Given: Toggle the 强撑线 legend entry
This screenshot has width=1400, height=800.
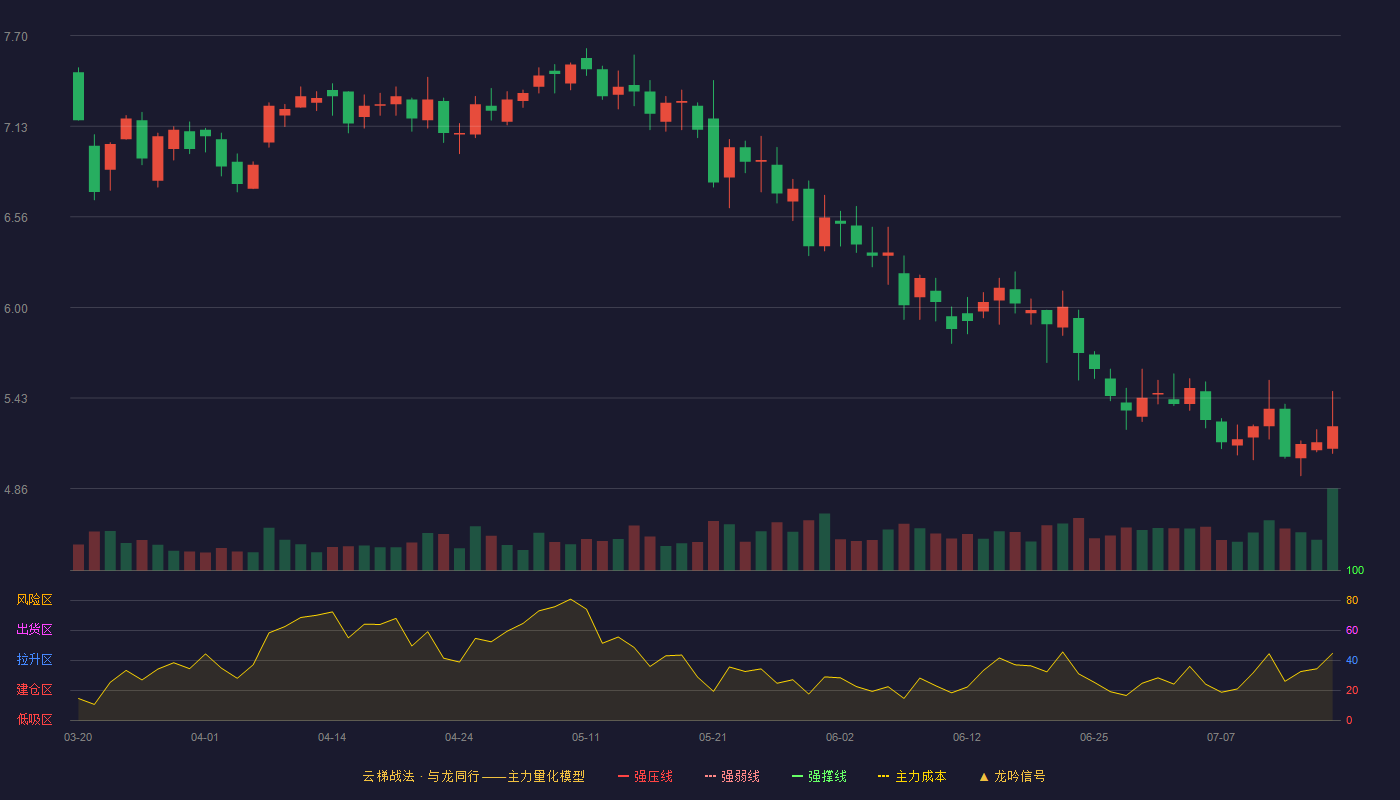Looking at the screenshot, I should pos(819,776).
